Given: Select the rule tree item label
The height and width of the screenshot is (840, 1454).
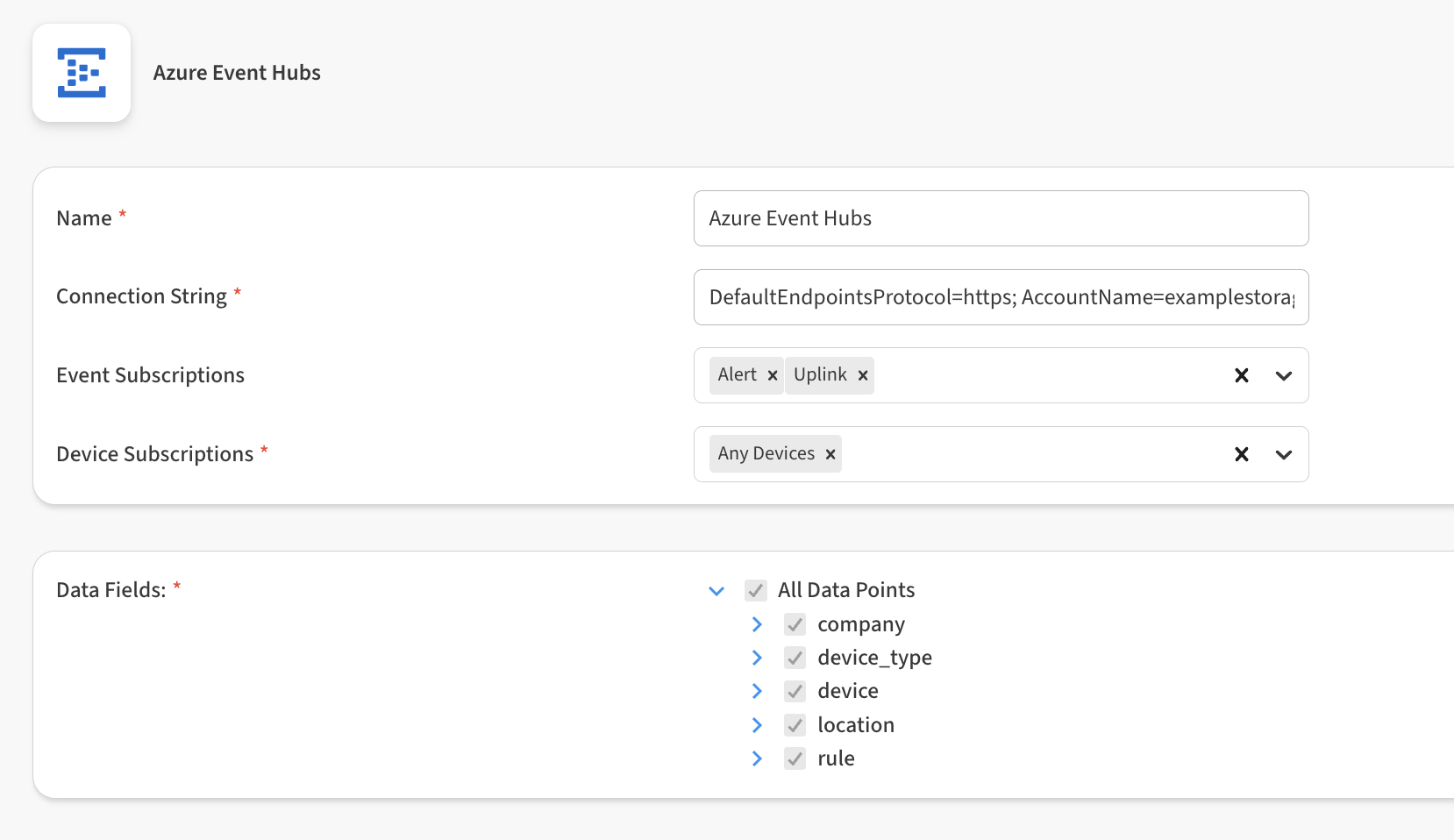Looking at the screenshot, I should pos(836,758).
